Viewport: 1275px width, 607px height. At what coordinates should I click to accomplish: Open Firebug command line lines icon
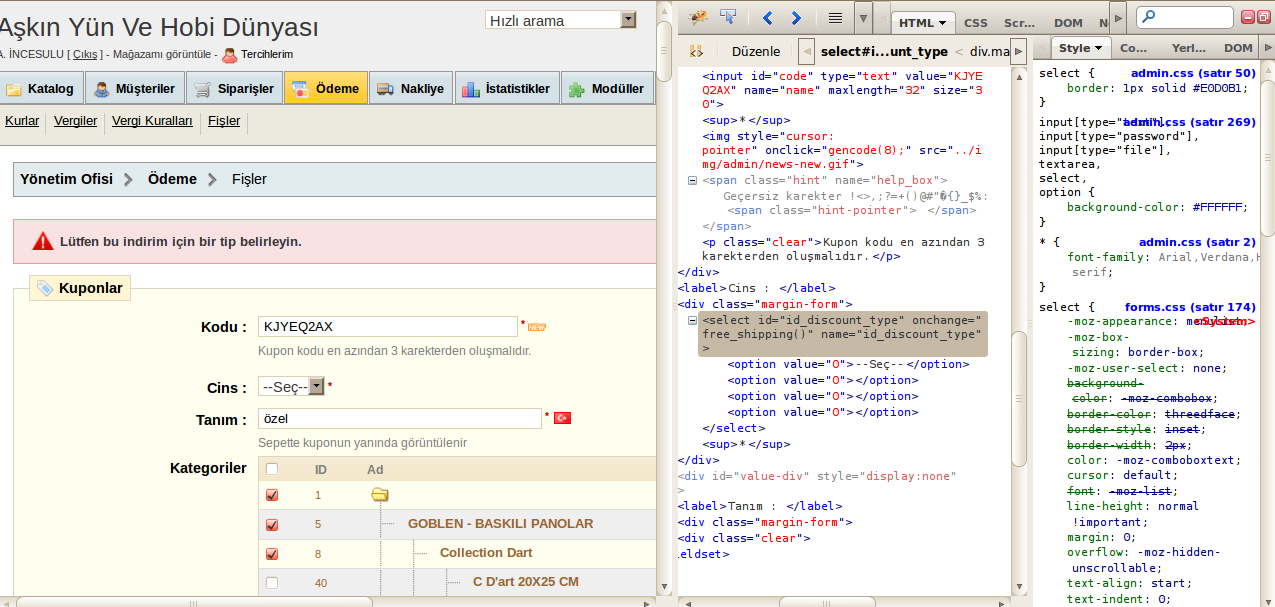coord(835,18)
